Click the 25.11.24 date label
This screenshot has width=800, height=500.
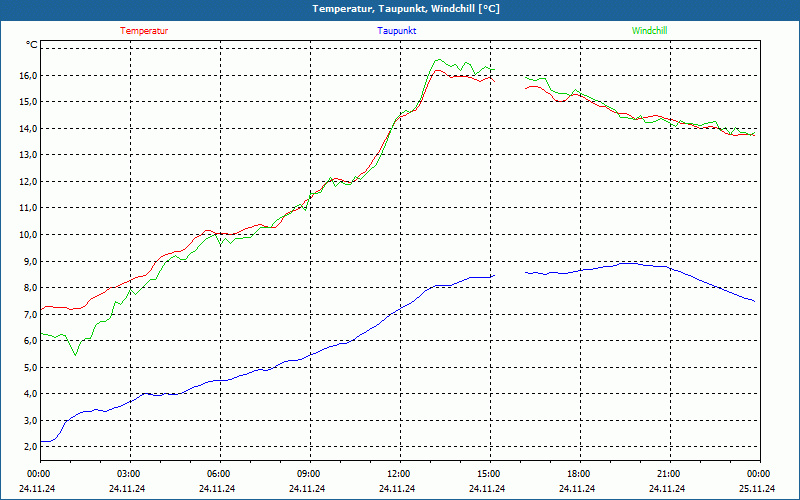757,488
